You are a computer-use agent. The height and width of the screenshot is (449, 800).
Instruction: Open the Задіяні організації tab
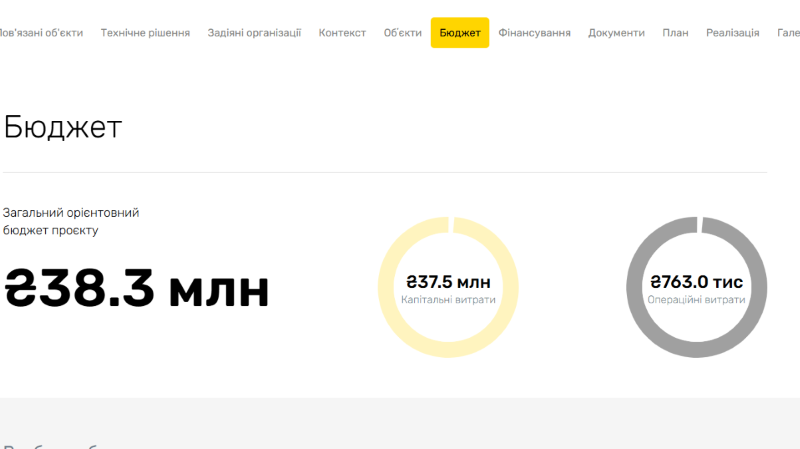tap(254, 33)
